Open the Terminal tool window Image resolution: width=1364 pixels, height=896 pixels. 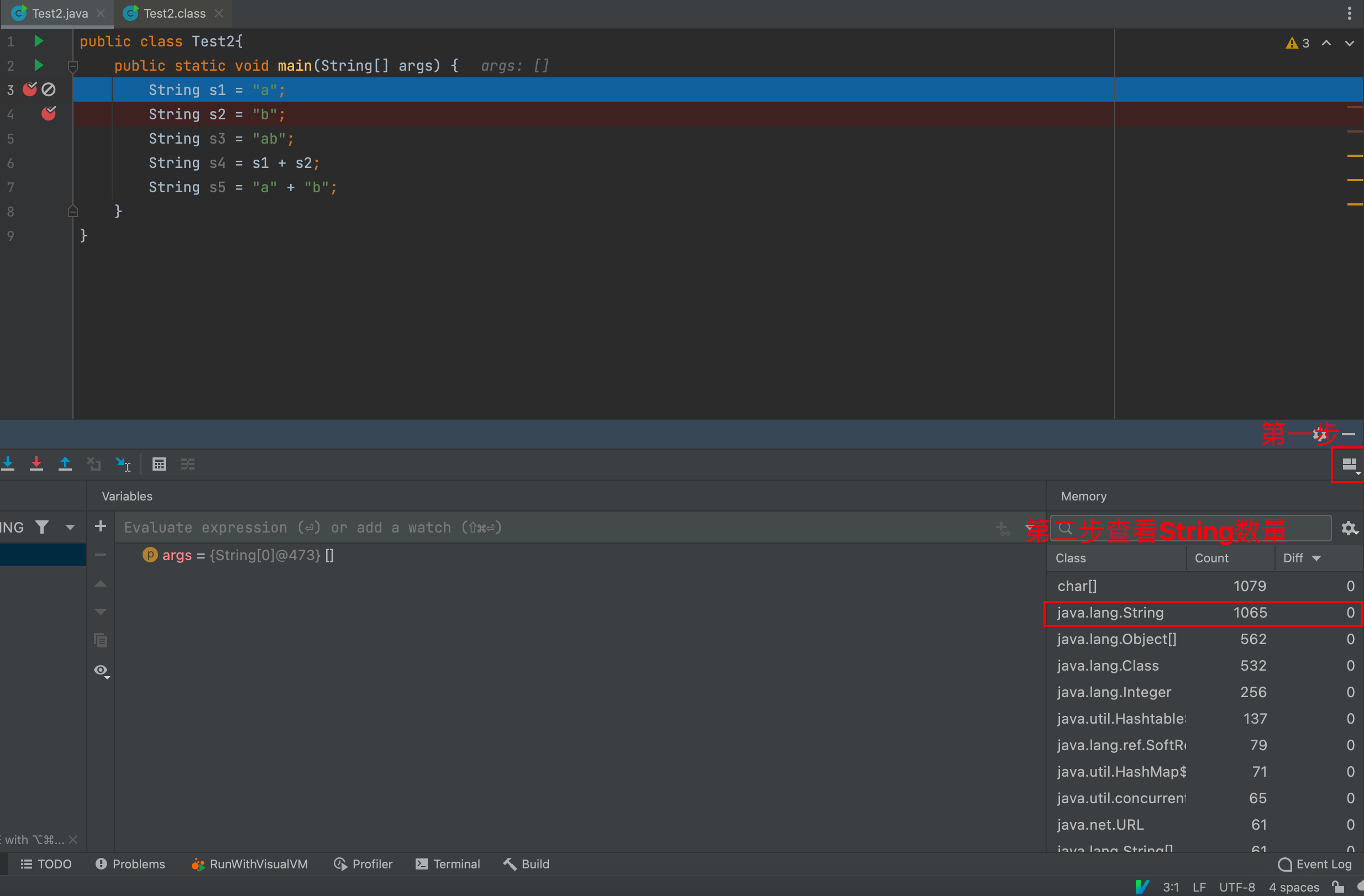448,863
